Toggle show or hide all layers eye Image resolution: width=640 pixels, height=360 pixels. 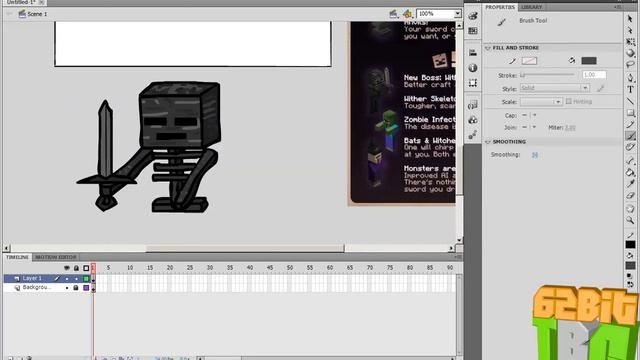pyautogui.click(x=67, y=268)
